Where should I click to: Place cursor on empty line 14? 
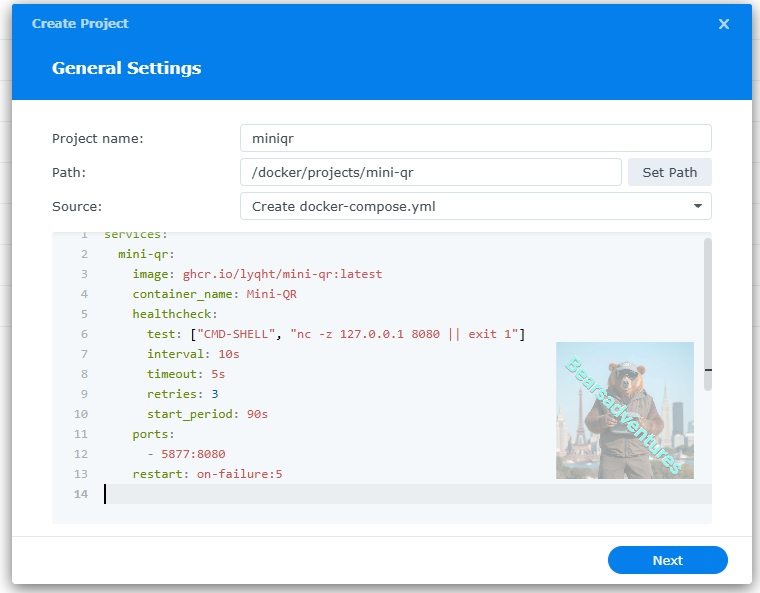click(x=407, y=494)
